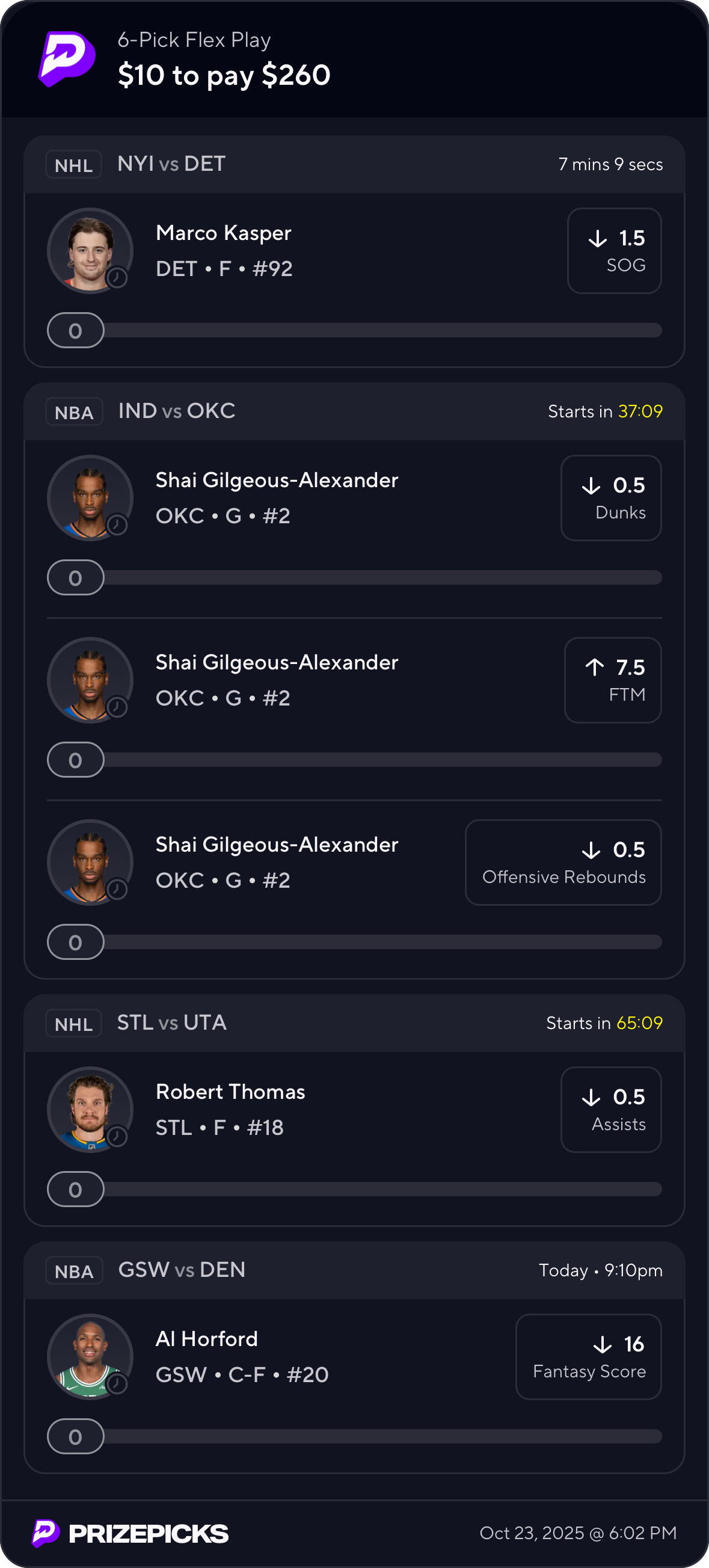Click Marco Kasper's SOG progress bar
Viewport: 709px width, 1568px height.
tap(382, 331)
